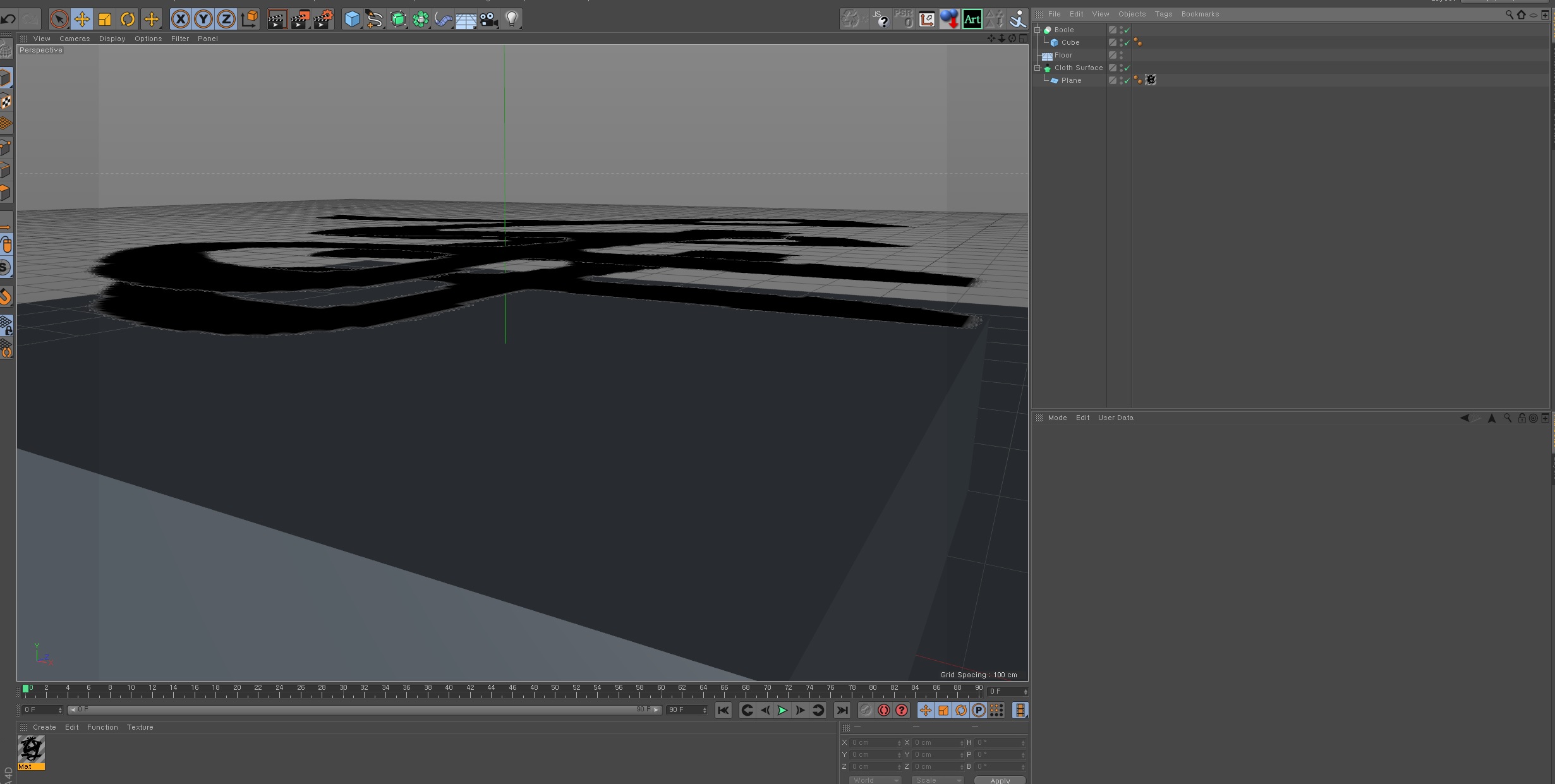The image size is (1555, 784).
Task: Select the Rotate tool in top toolbar
Action: pos(128,20)
